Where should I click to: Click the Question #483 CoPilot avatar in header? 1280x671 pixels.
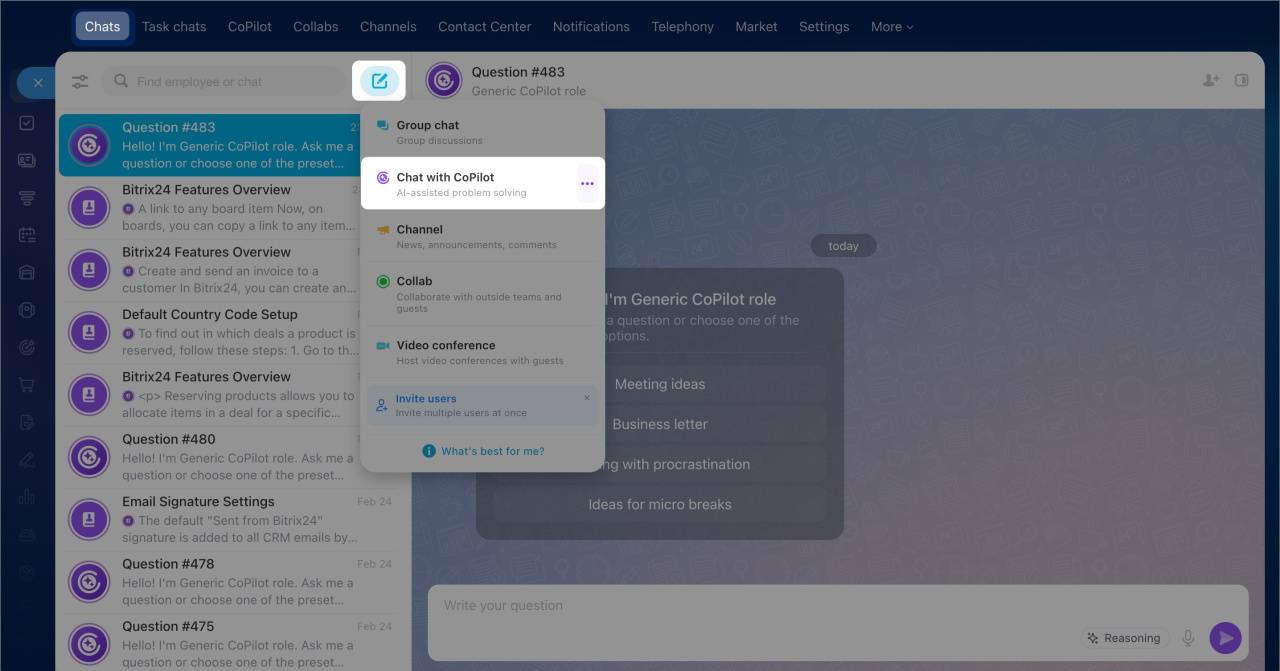click(x=444, y=81)
